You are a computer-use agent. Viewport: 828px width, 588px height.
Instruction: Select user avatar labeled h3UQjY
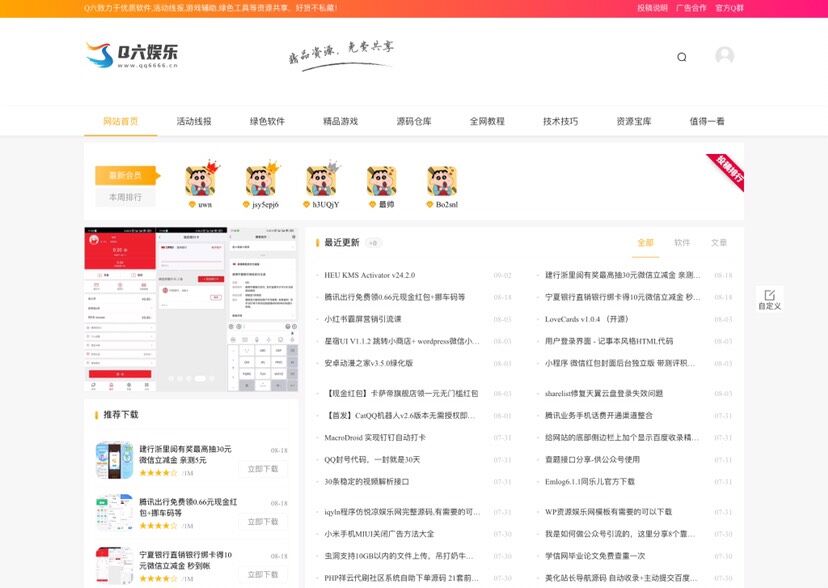click(x=322, y=181)
